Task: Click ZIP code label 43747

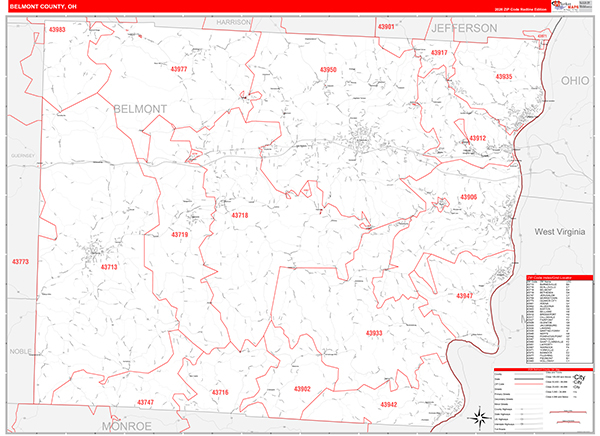Action: (x=145, y=402)
